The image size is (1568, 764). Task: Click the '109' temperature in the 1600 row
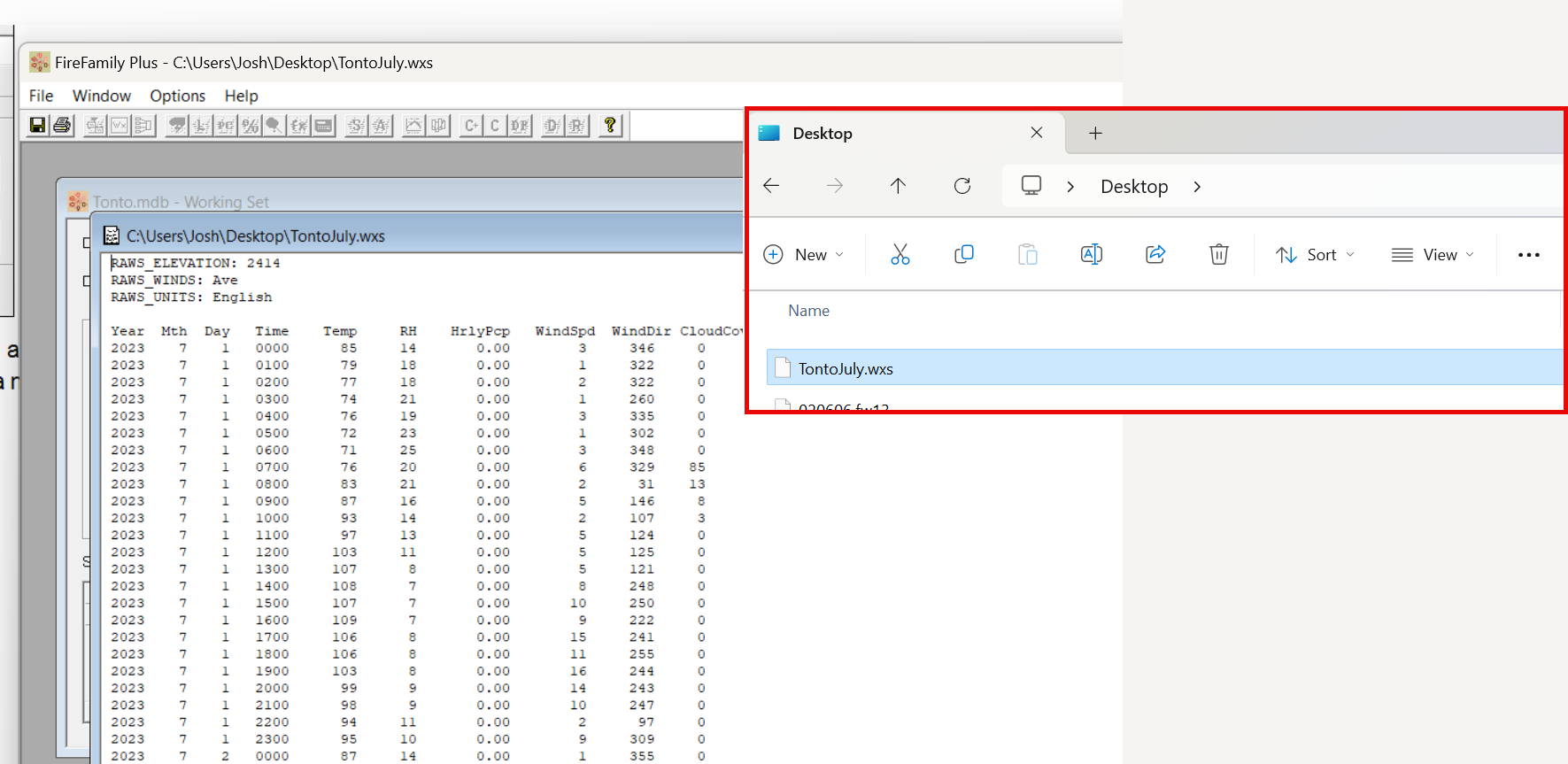344,621
